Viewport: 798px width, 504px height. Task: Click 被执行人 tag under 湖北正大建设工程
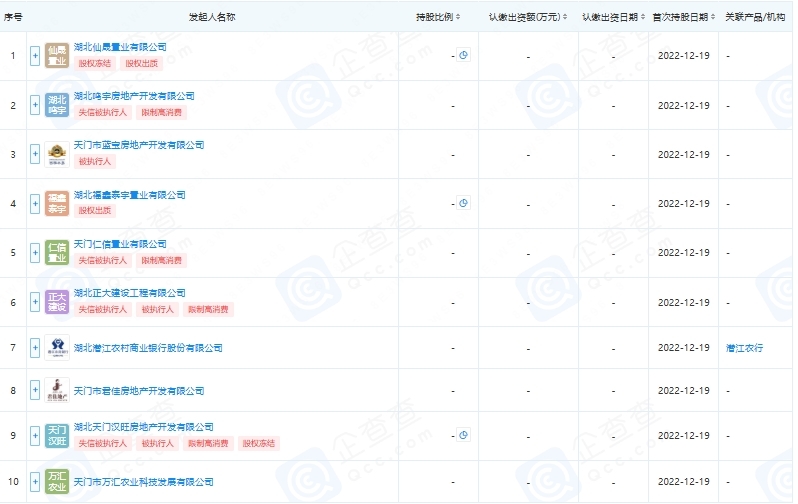click(x=158, y=309)
